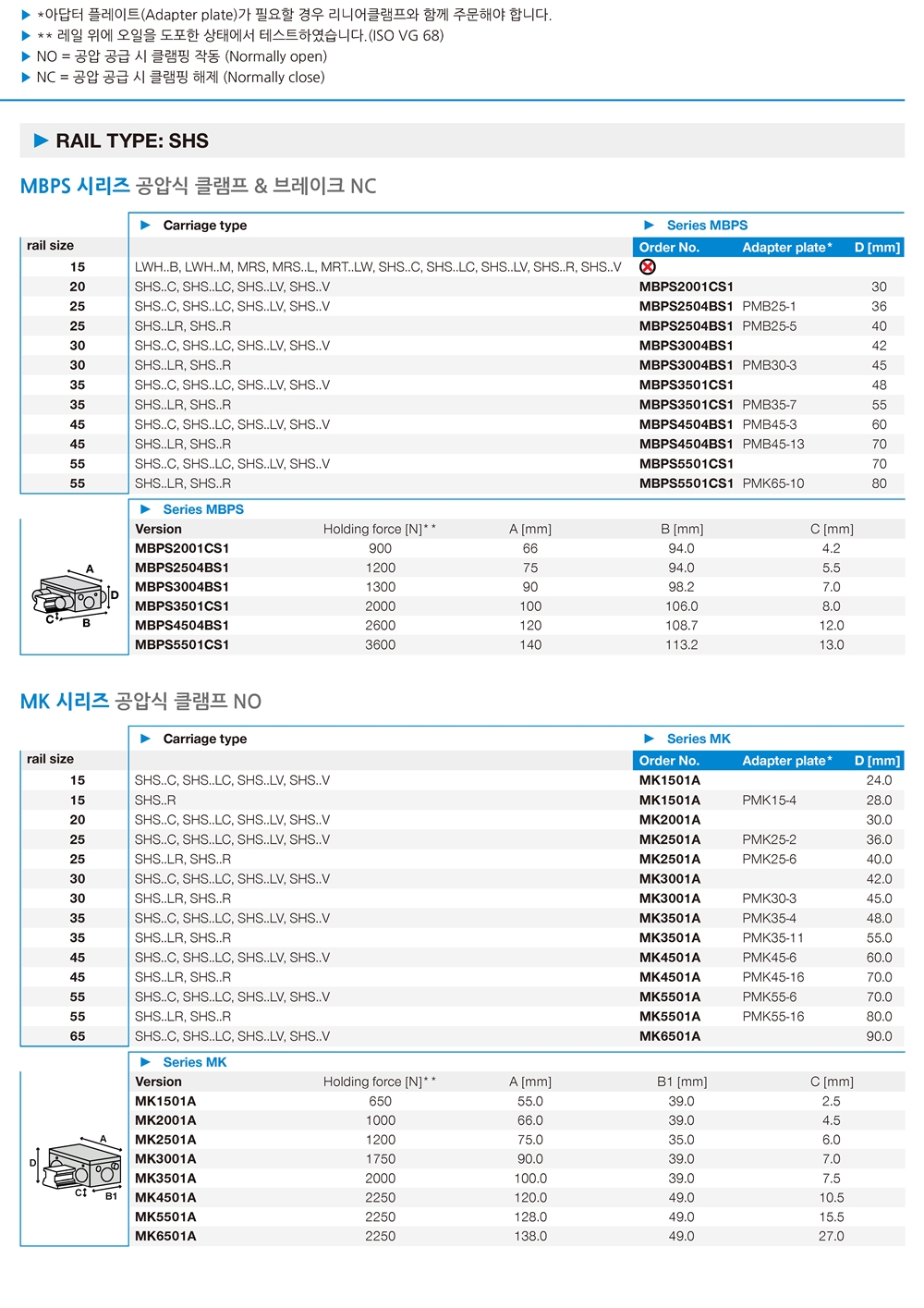The image size is (924, 1308).
Task: Click the holding force value '2600'
Action: 380,626
